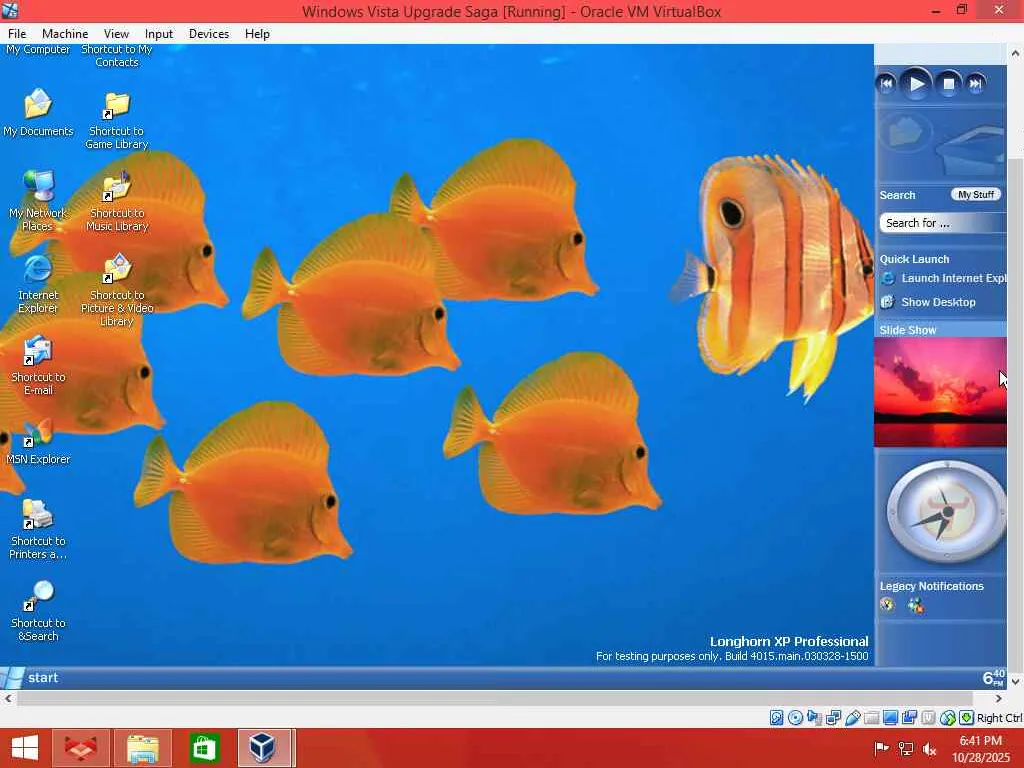This screenshot has width=1024, height=768.
Task: Focus the Search for... field
Action: coord(942,223)
